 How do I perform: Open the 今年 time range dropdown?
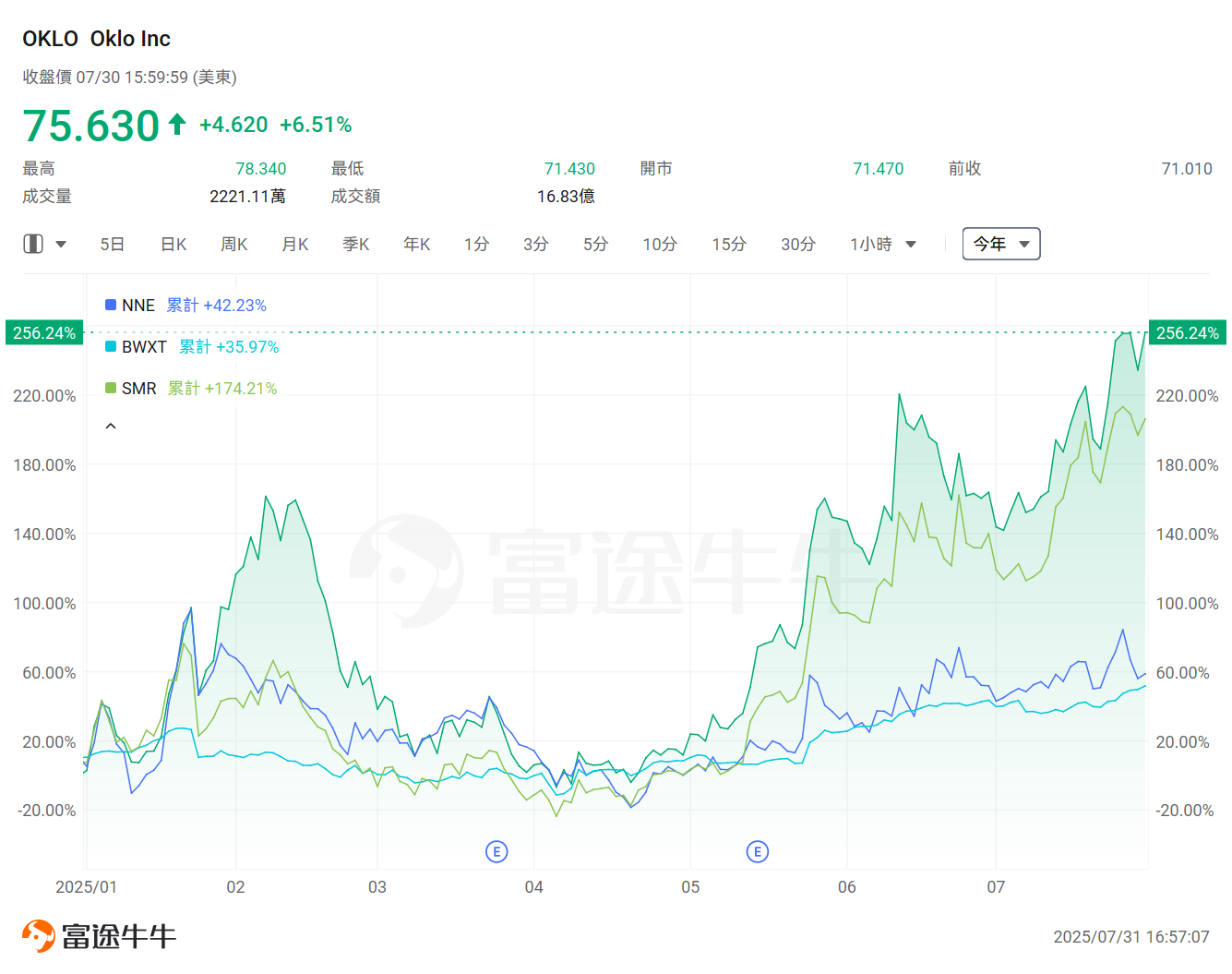pyautogui.click(x=1001, y=244)
